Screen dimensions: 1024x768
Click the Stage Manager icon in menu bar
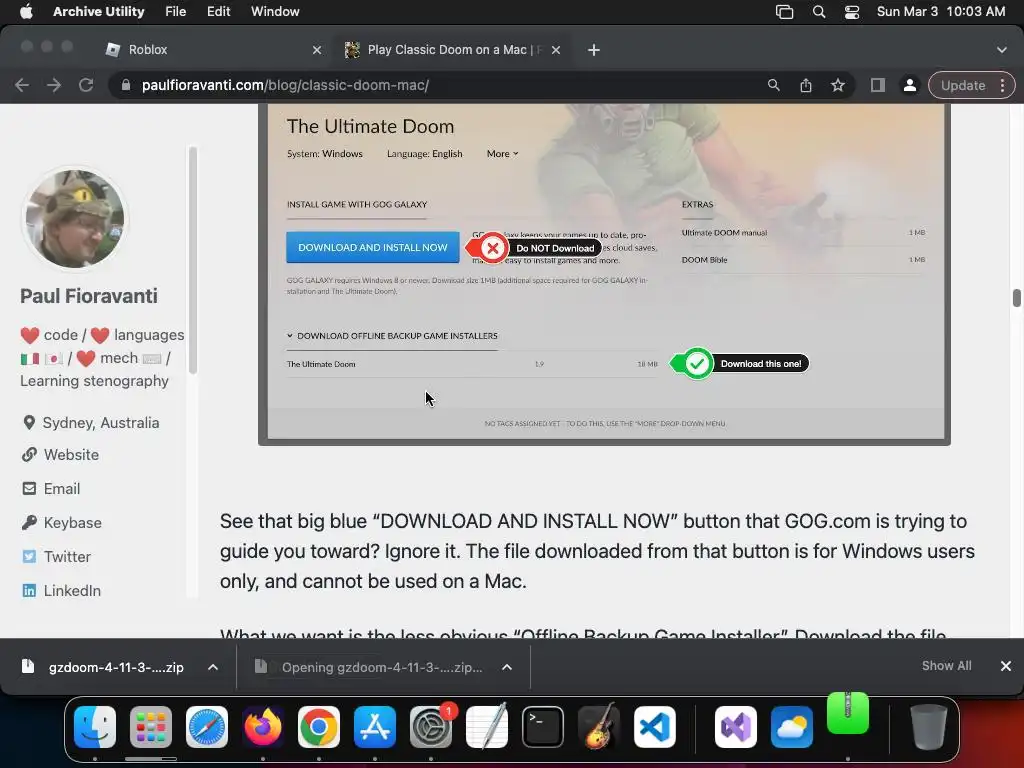tap(784, 11)
